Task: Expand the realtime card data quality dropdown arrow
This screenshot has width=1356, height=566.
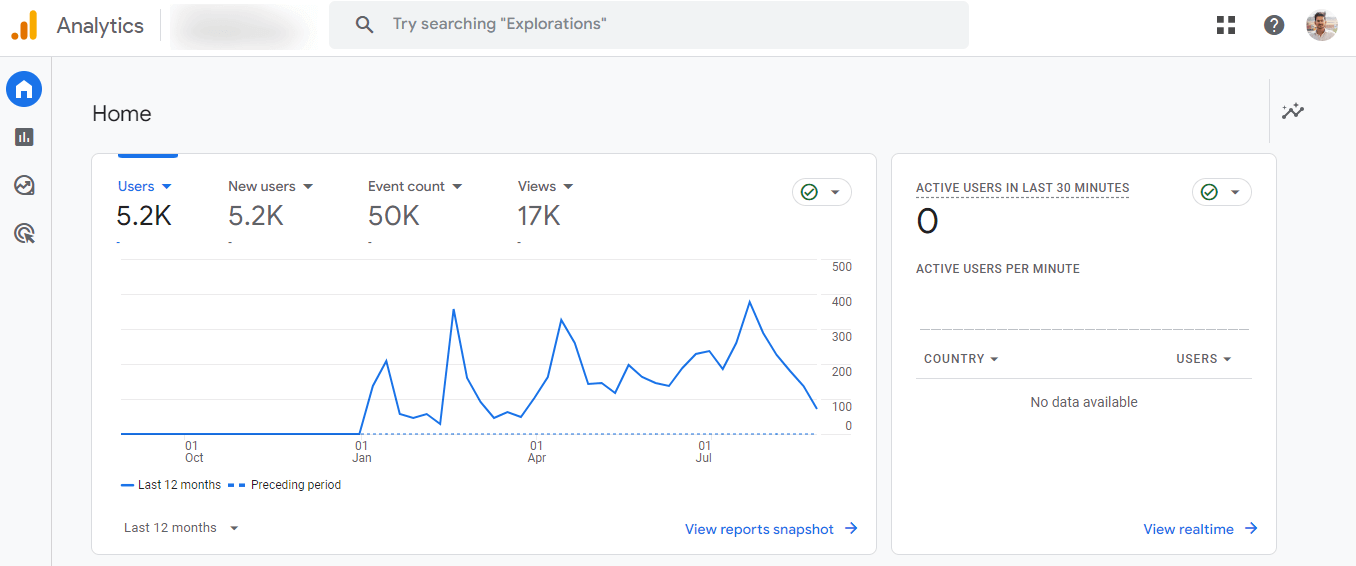Action: coord(1235,192)
